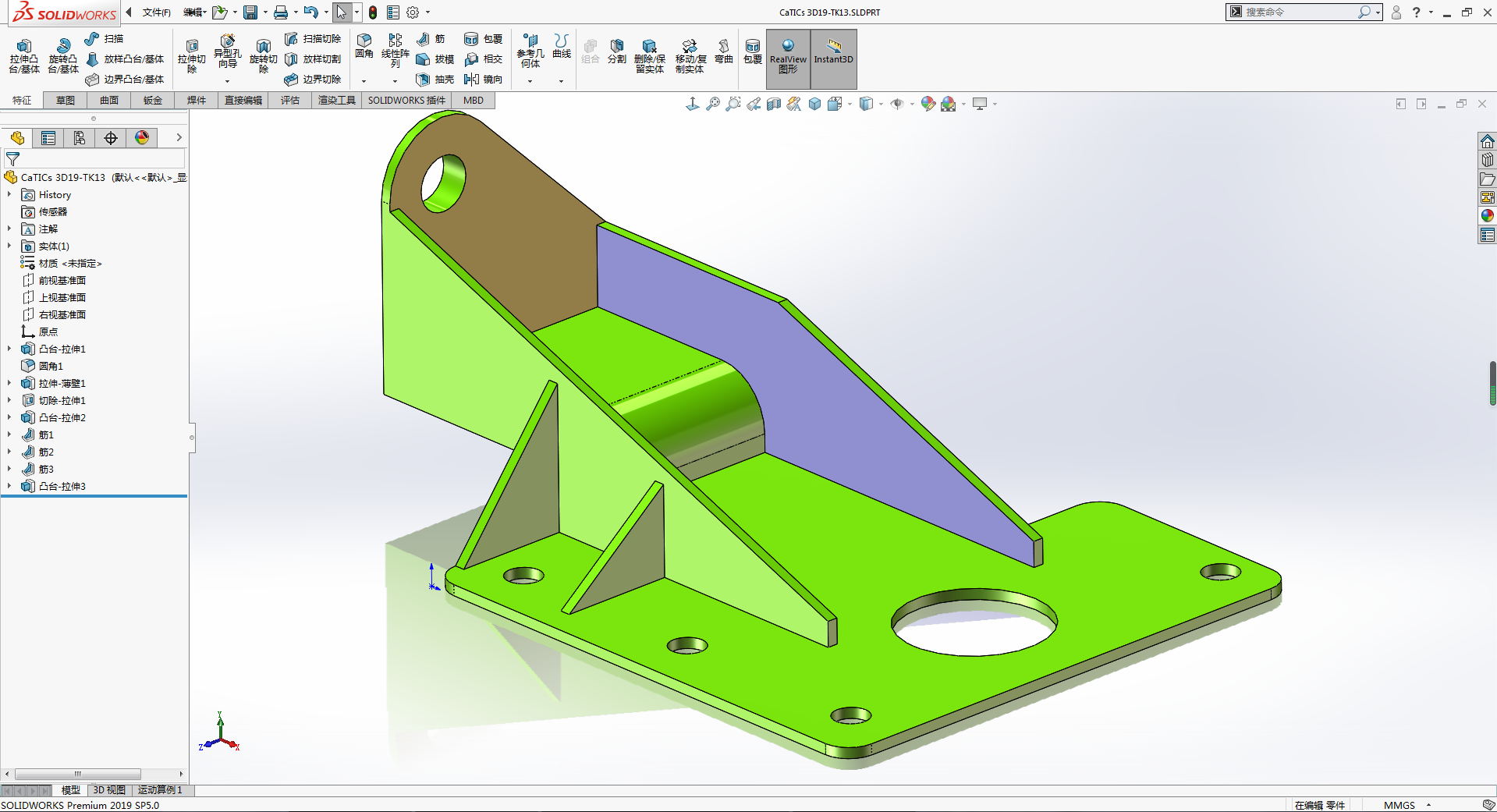
Task: Open the Hole Wizard (异型孔向导) tool
Action: click(x=228, y=51)
